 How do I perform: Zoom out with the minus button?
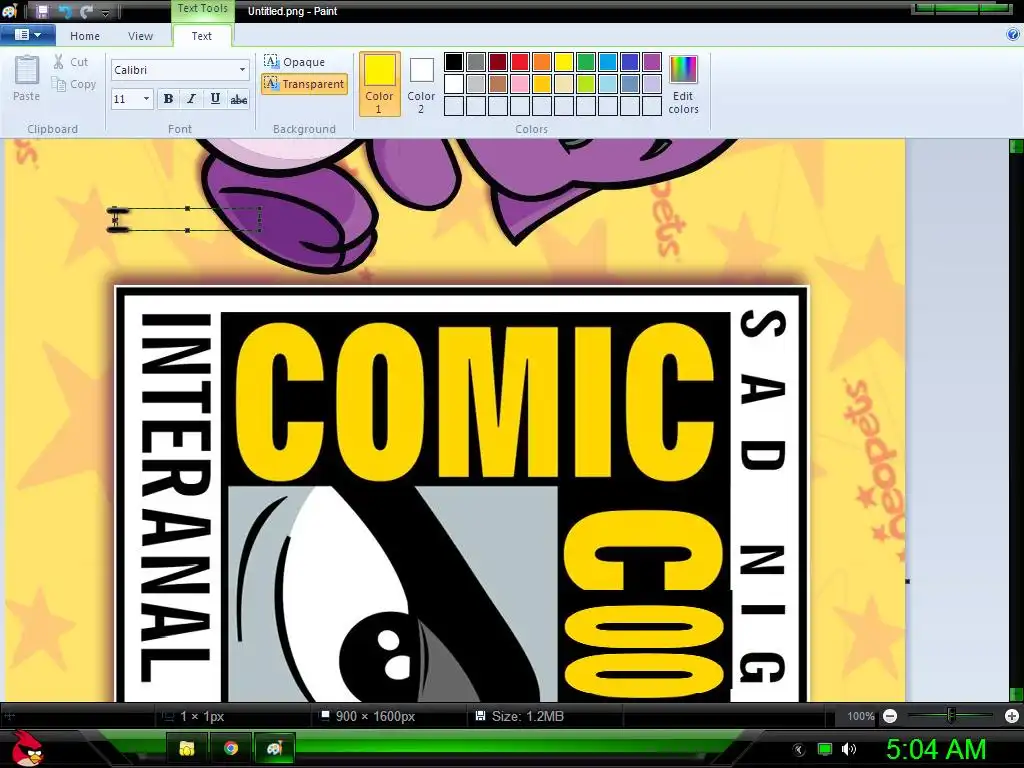click(889, 716)
